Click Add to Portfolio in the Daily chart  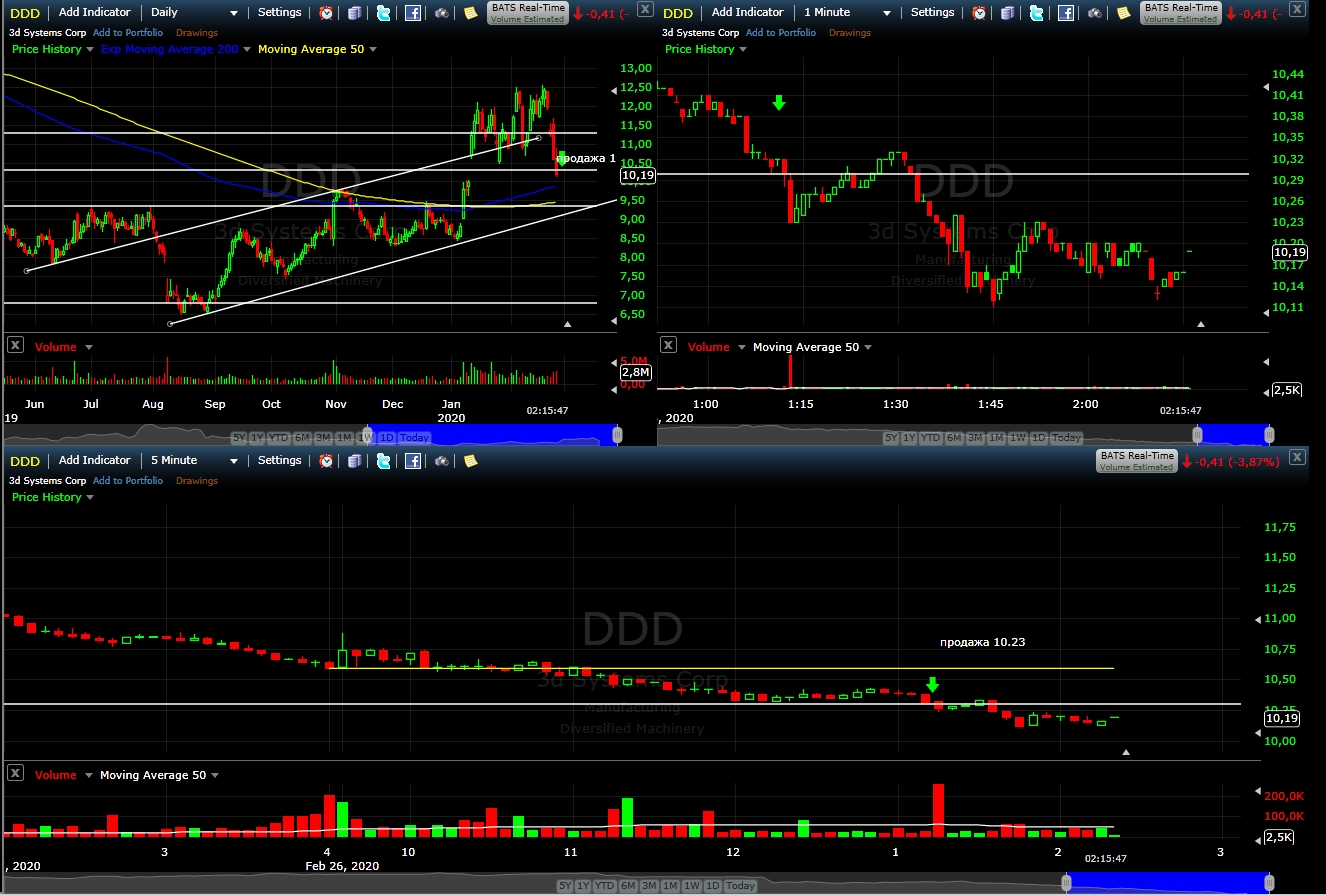(x=128, y=33)
